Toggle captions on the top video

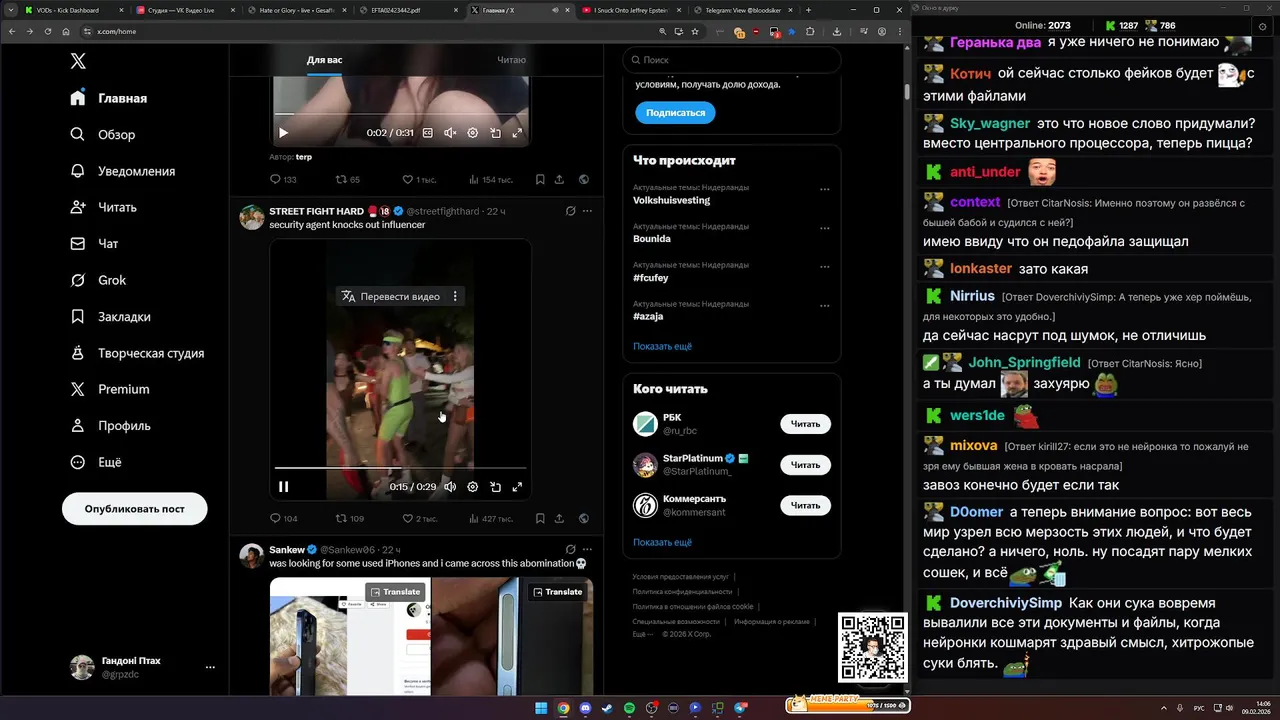click(x=428, y=133)
